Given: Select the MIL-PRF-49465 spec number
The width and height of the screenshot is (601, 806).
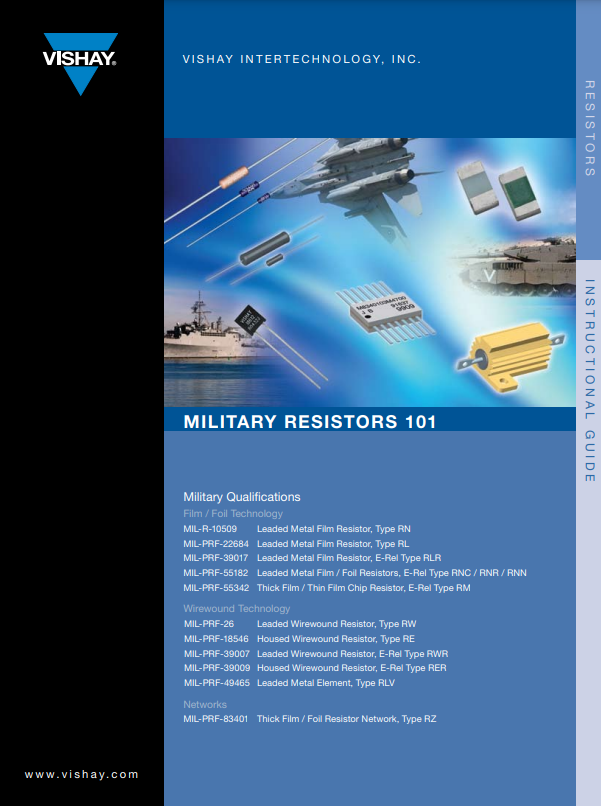Looking at the screenshot, I should [x=217, y=683].
